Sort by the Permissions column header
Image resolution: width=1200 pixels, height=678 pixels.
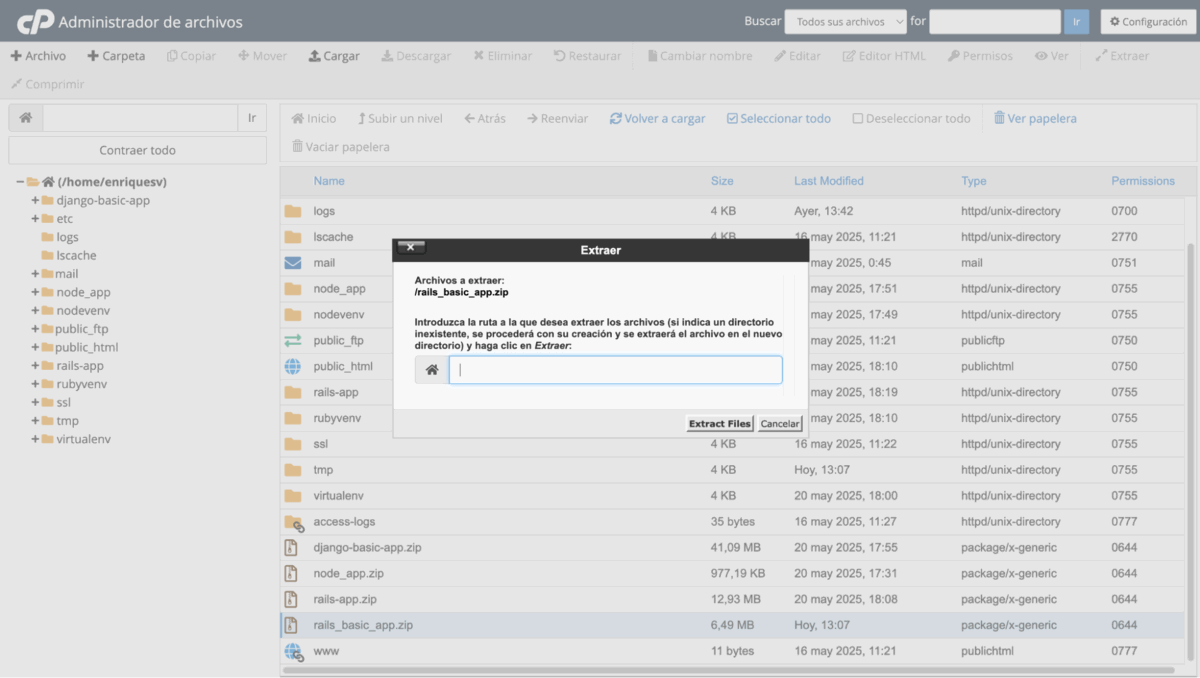[x=1143, y=181]
